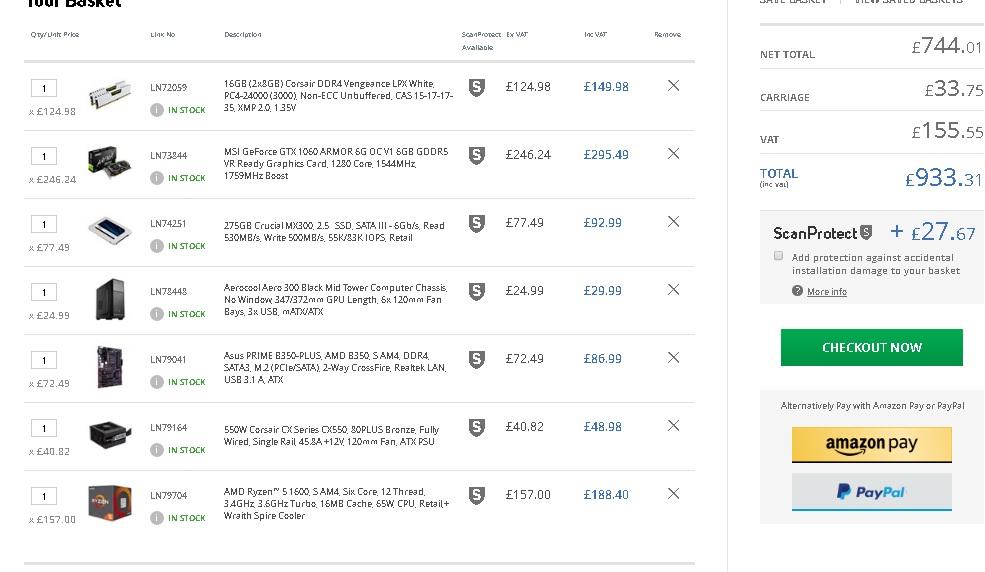The image size is (985, 572).
Task: Remove MSI GTX 1060 from basket
Action: click(x=673, y=154)
